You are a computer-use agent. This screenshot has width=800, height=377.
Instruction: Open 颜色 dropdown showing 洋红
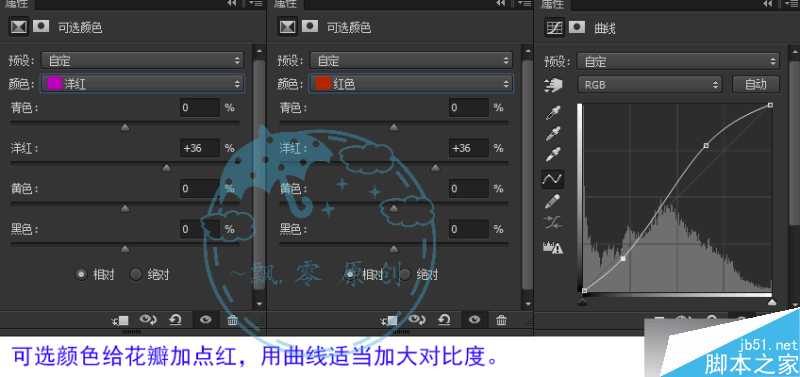click(x=143, y=84)
